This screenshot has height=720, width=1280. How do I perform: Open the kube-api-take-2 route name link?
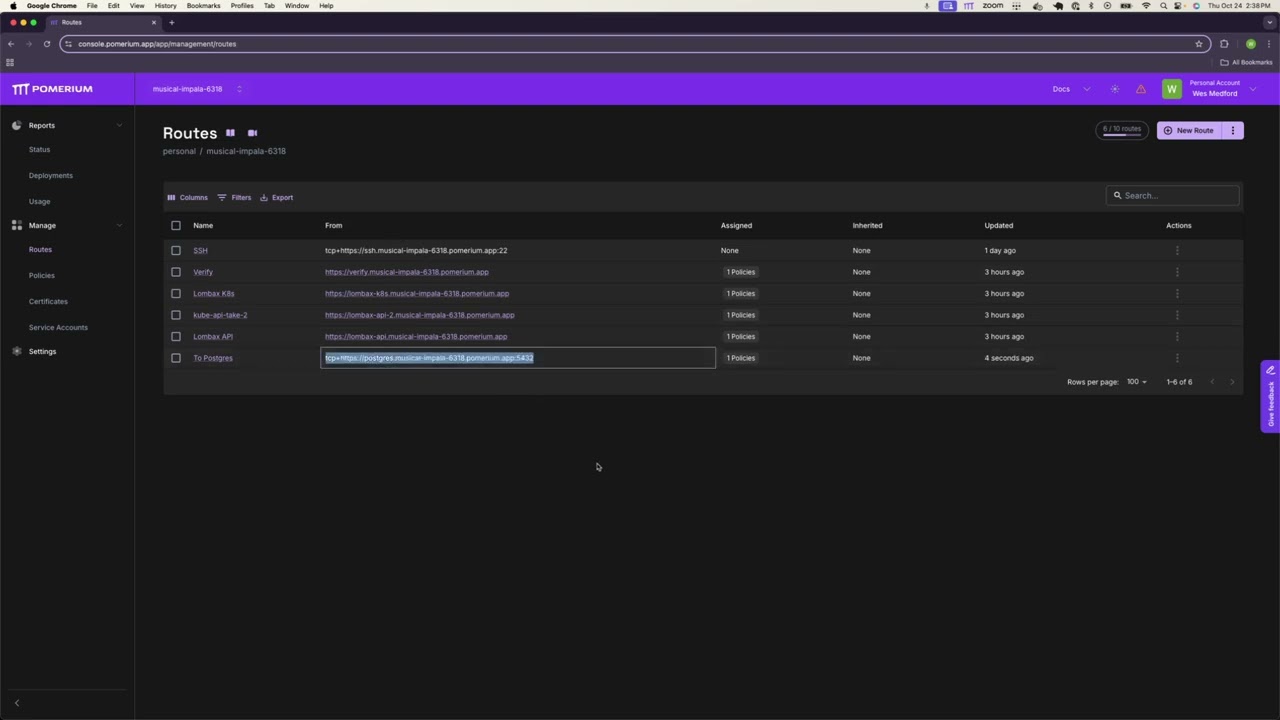220,315
